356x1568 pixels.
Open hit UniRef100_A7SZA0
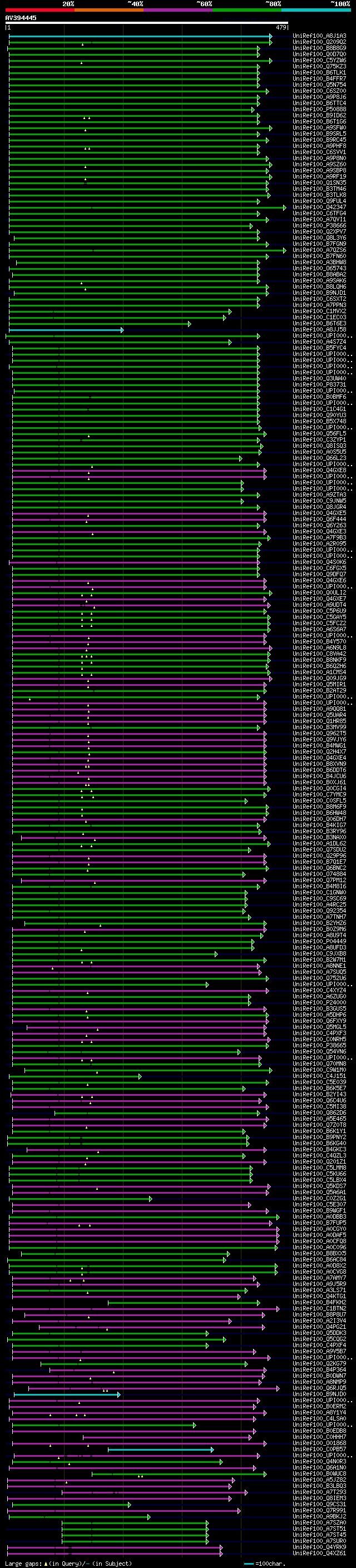tap(319, 1522)
